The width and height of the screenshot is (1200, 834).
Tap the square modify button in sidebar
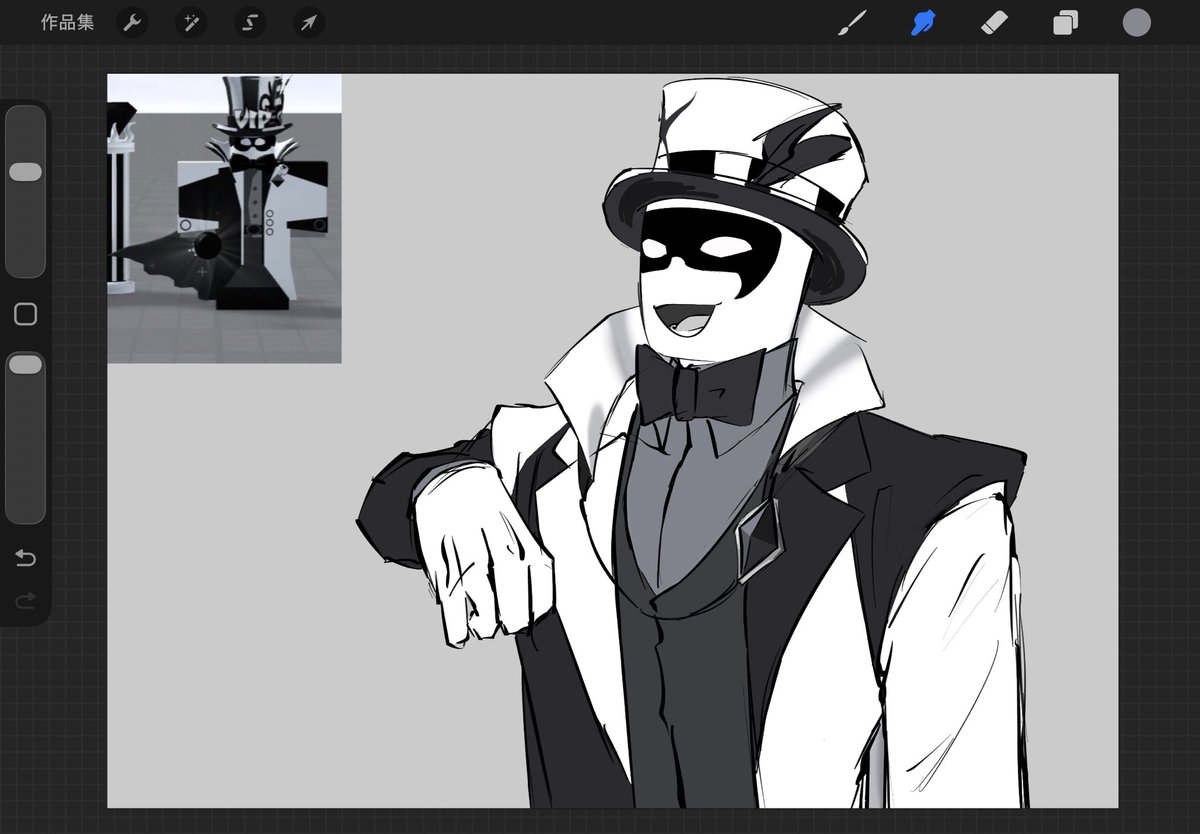[26, 315]
